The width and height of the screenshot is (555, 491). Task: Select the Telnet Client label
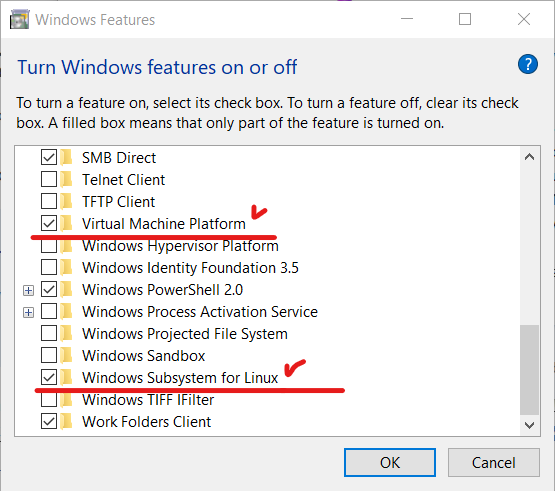pyautogui.click(x=124, y=180)
